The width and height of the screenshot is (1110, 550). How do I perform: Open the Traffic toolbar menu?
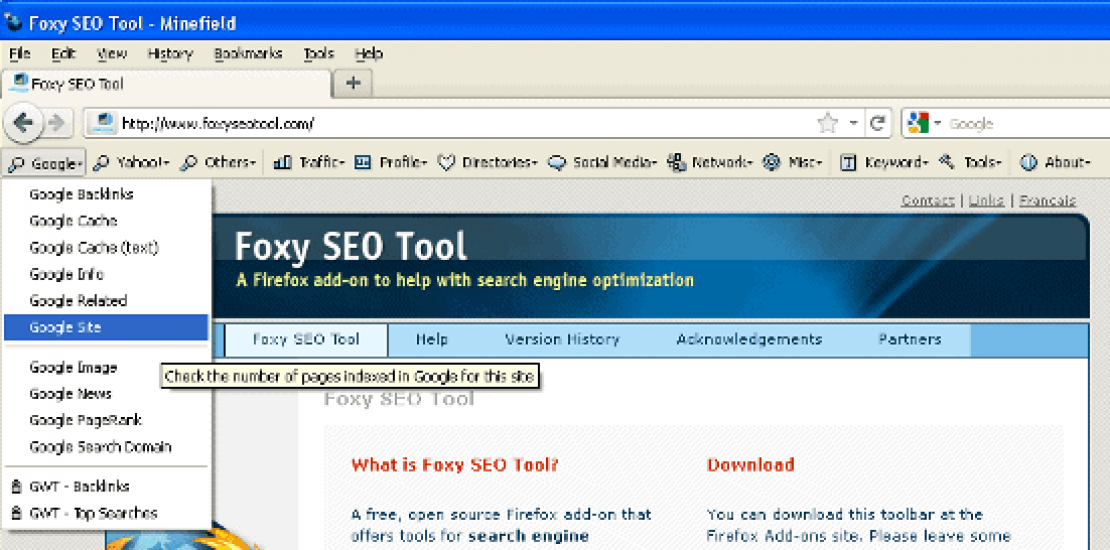coord(309,162)
